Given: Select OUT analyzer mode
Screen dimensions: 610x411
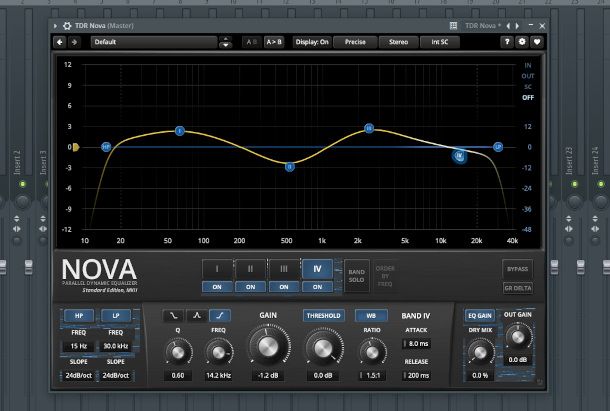Looking at the screenshot, I should click(x=528, y=76).
